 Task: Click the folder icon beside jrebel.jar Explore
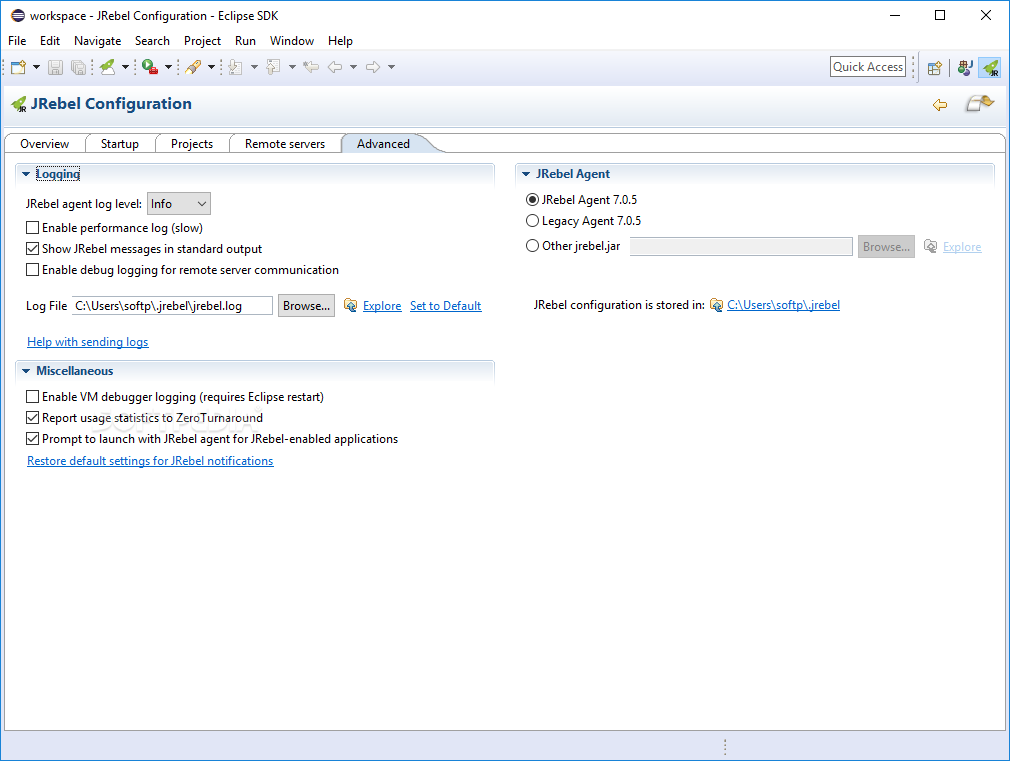(x=931, y=246)
